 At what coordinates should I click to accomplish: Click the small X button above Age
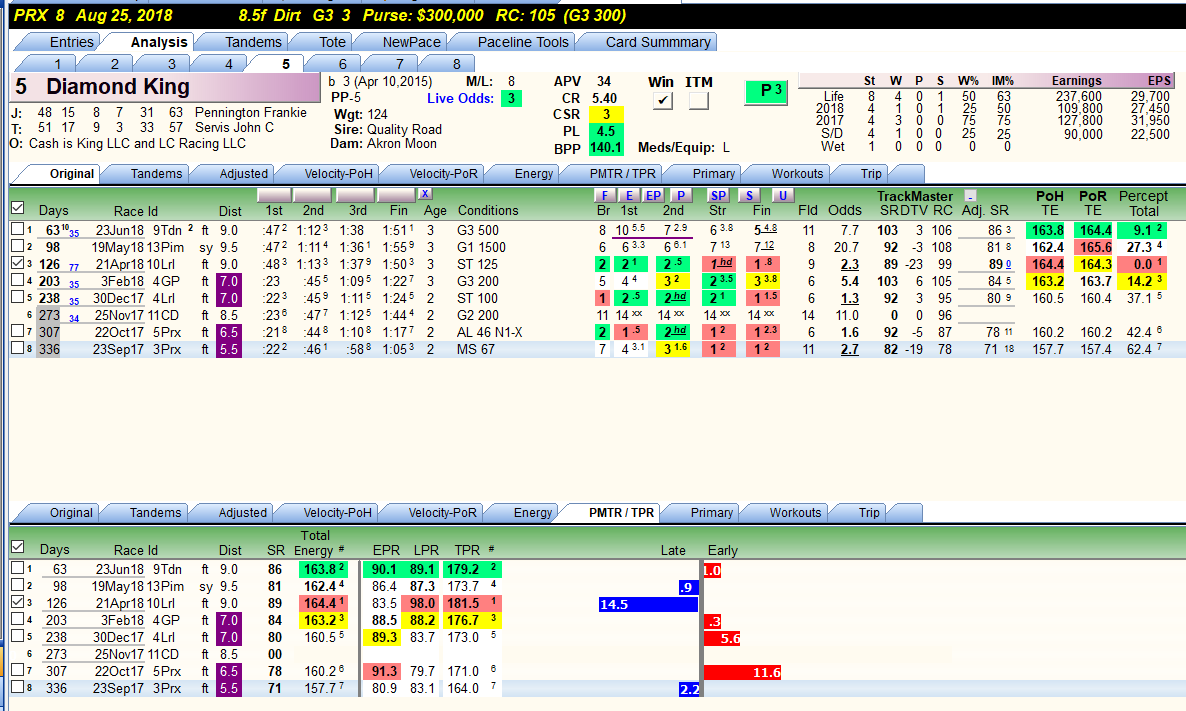[x=426, y=194]
